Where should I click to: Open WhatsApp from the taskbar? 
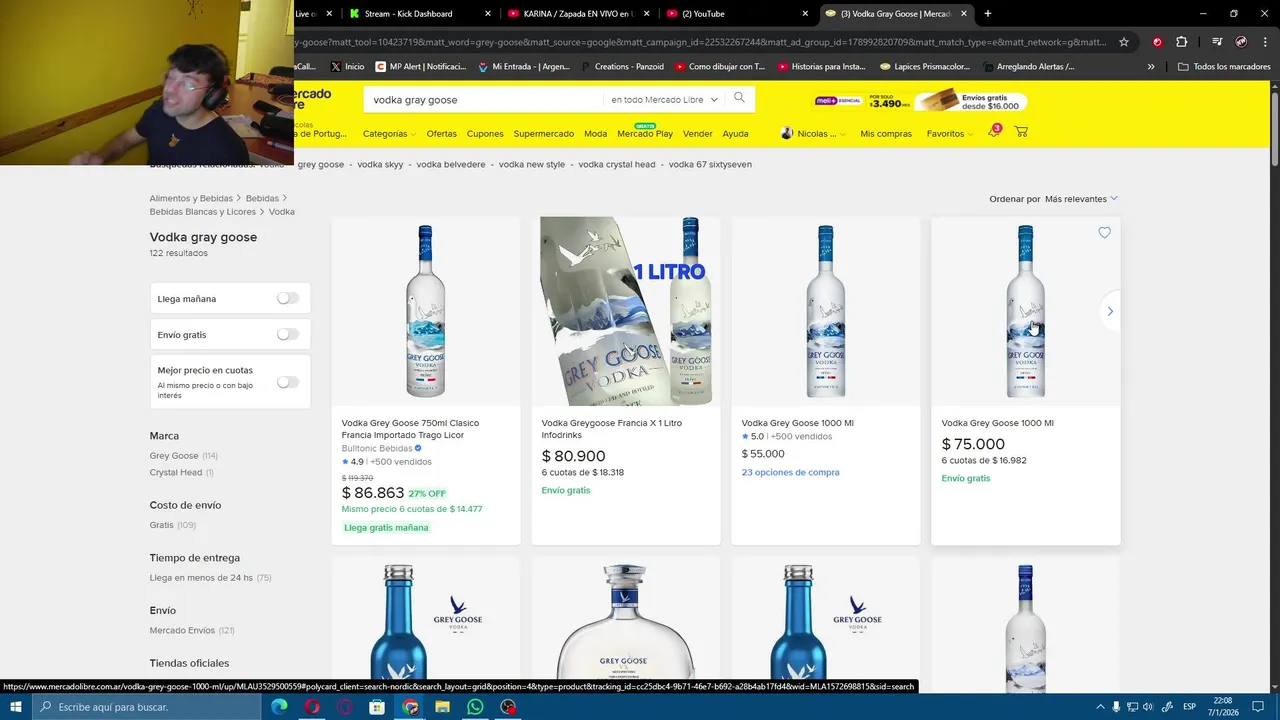(x=475, y=707)
